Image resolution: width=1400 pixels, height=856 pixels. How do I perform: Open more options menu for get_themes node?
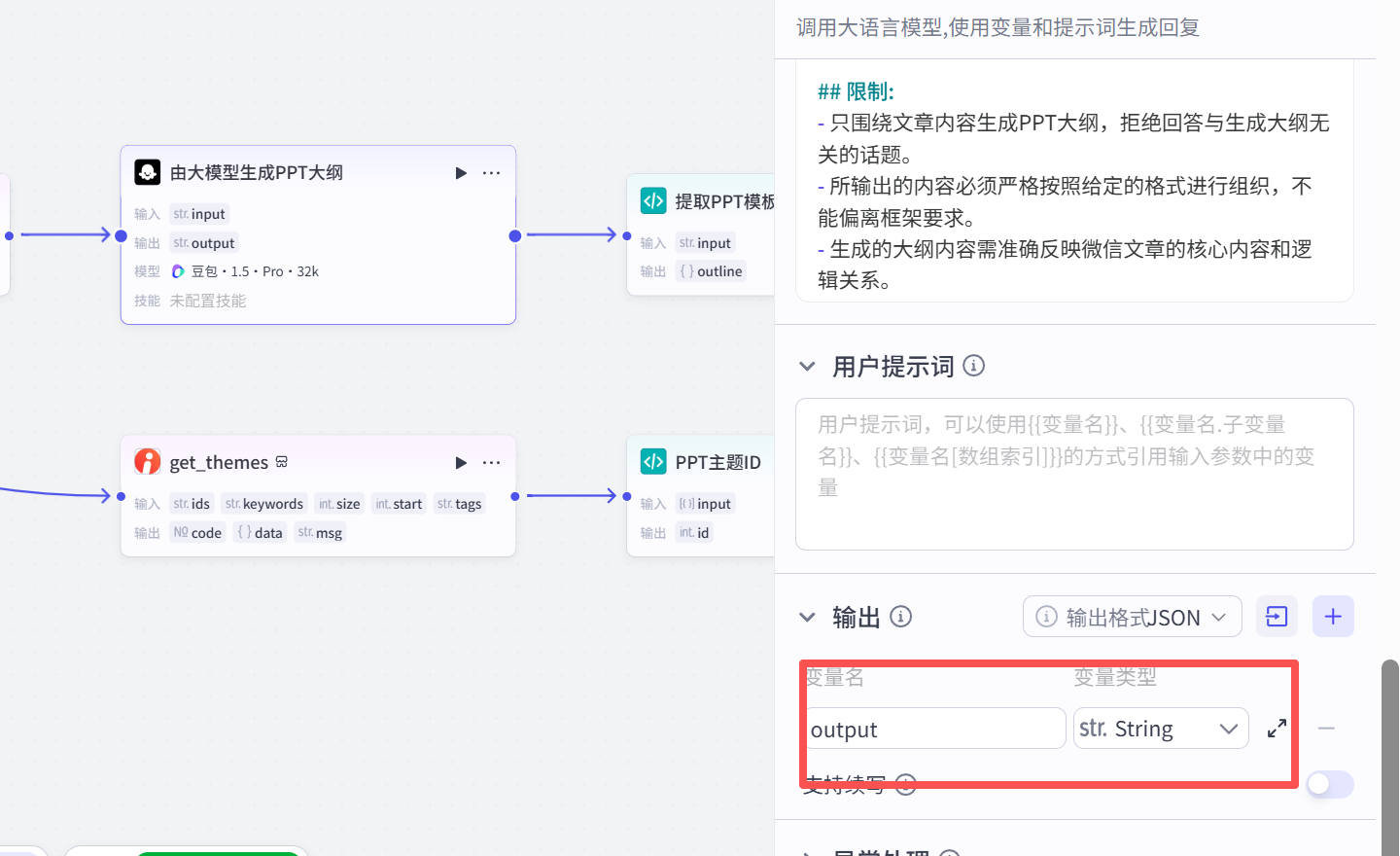pos(492,463)
